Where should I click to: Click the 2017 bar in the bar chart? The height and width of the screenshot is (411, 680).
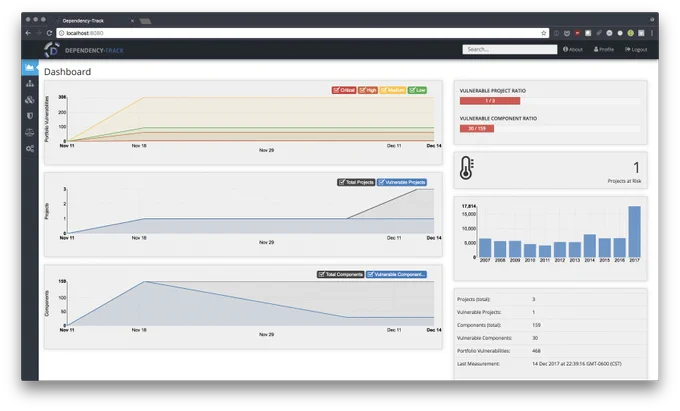634,232
